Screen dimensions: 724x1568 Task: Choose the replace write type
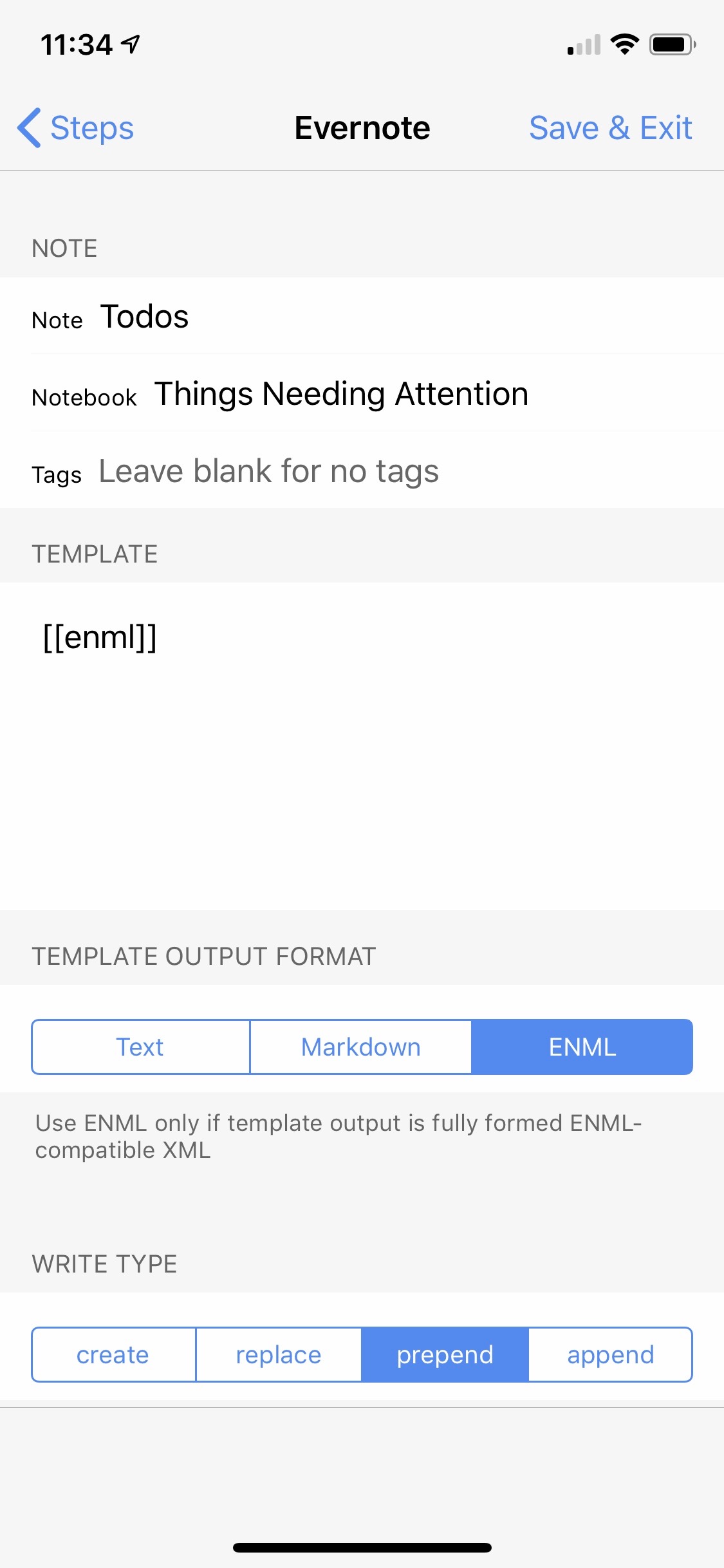[x=279, y=1354]
